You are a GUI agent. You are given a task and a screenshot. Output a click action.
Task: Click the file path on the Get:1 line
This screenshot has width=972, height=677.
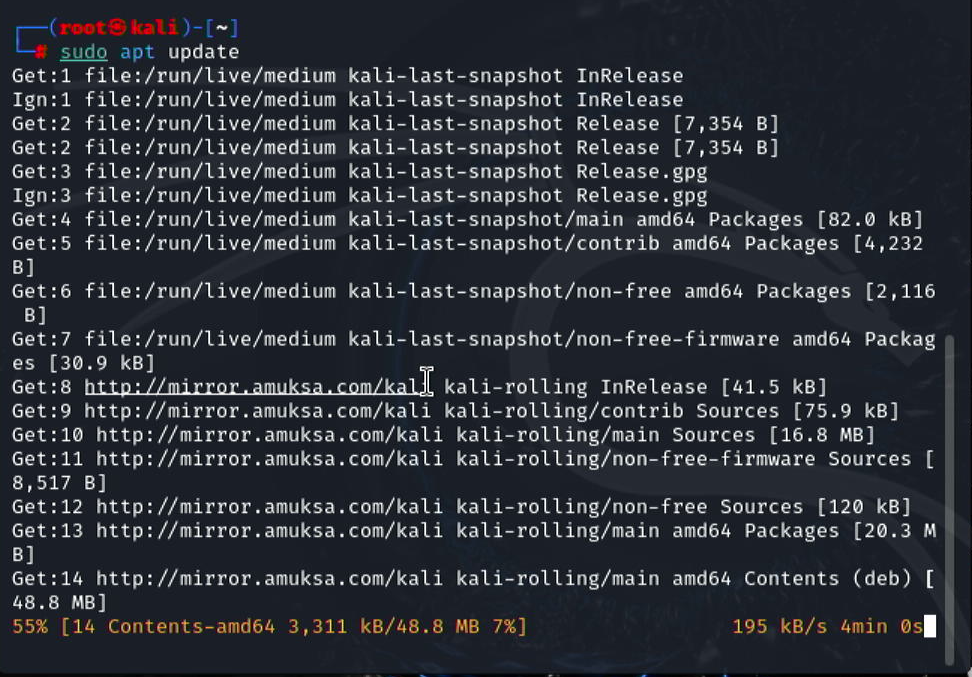pos(210,76)
